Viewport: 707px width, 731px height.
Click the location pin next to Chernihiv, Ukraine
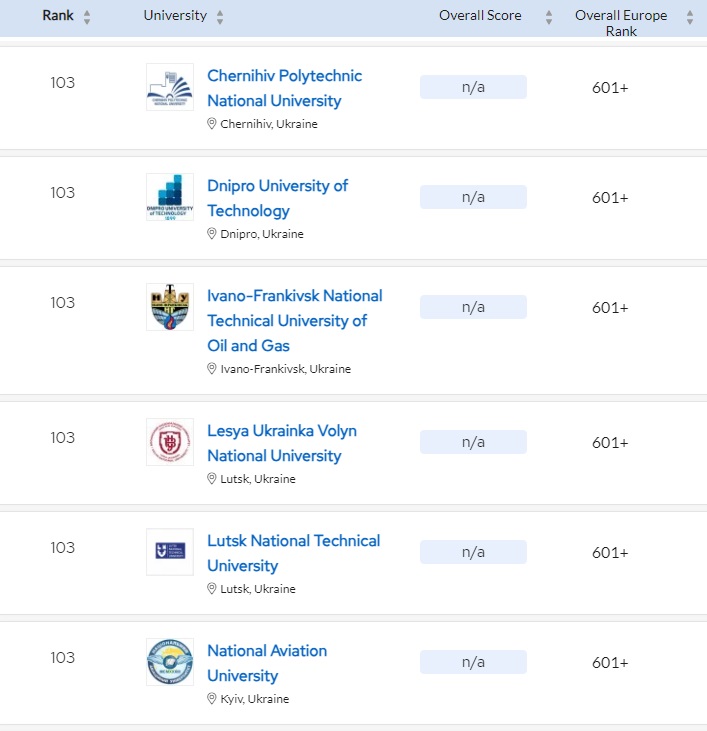[x=212, y=124]
